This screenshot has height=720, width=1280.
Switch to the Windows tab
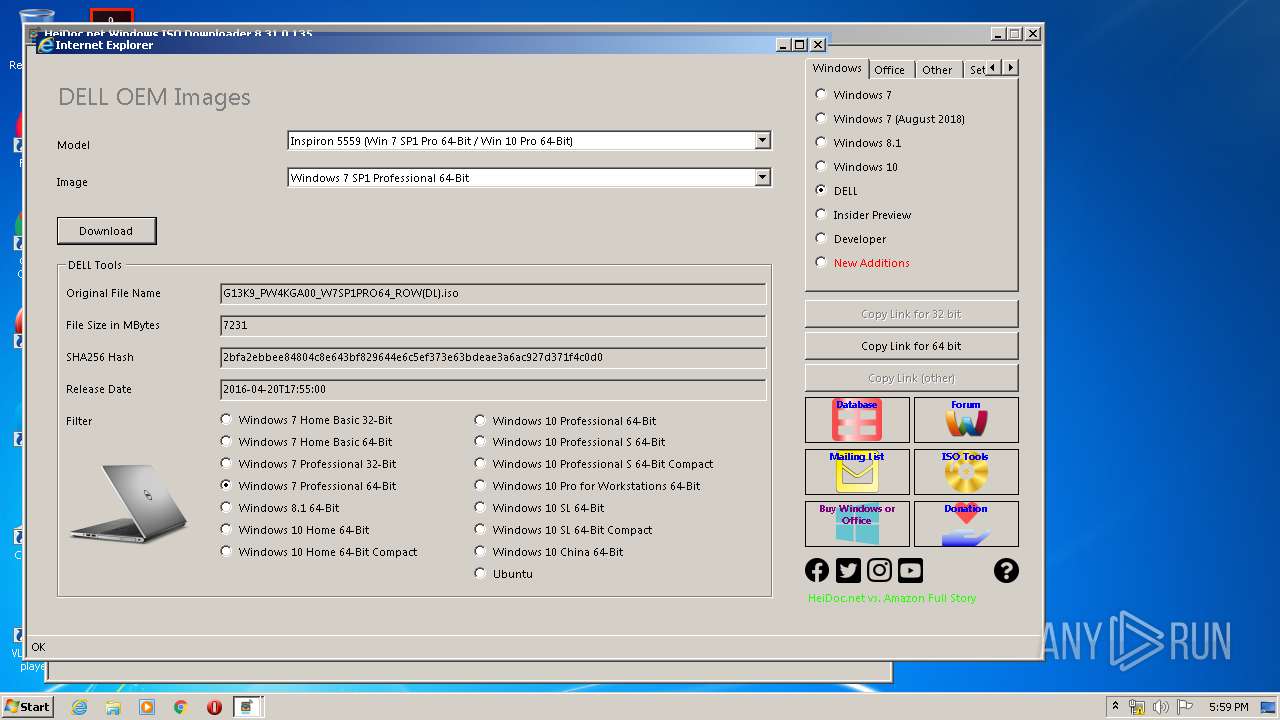(x=837, y=68)
